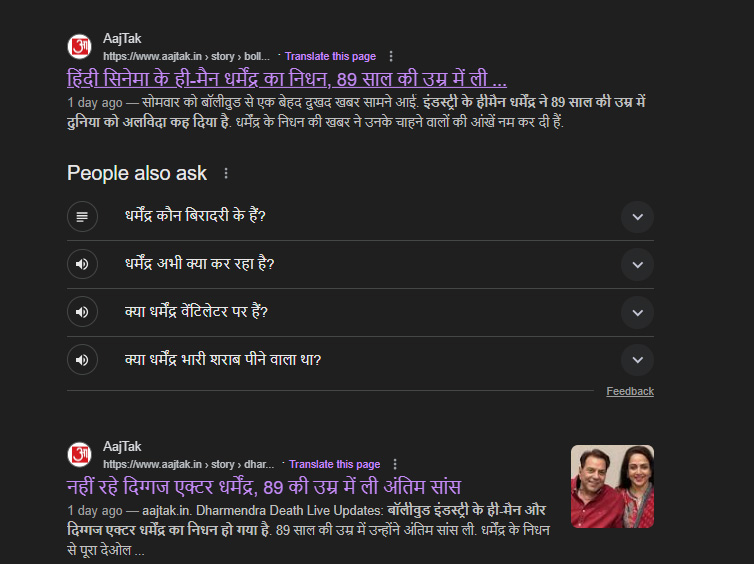Viewport: 754px width, 564px height.
Task: Click the AajTak favicon of the second result
Action: 80,455
